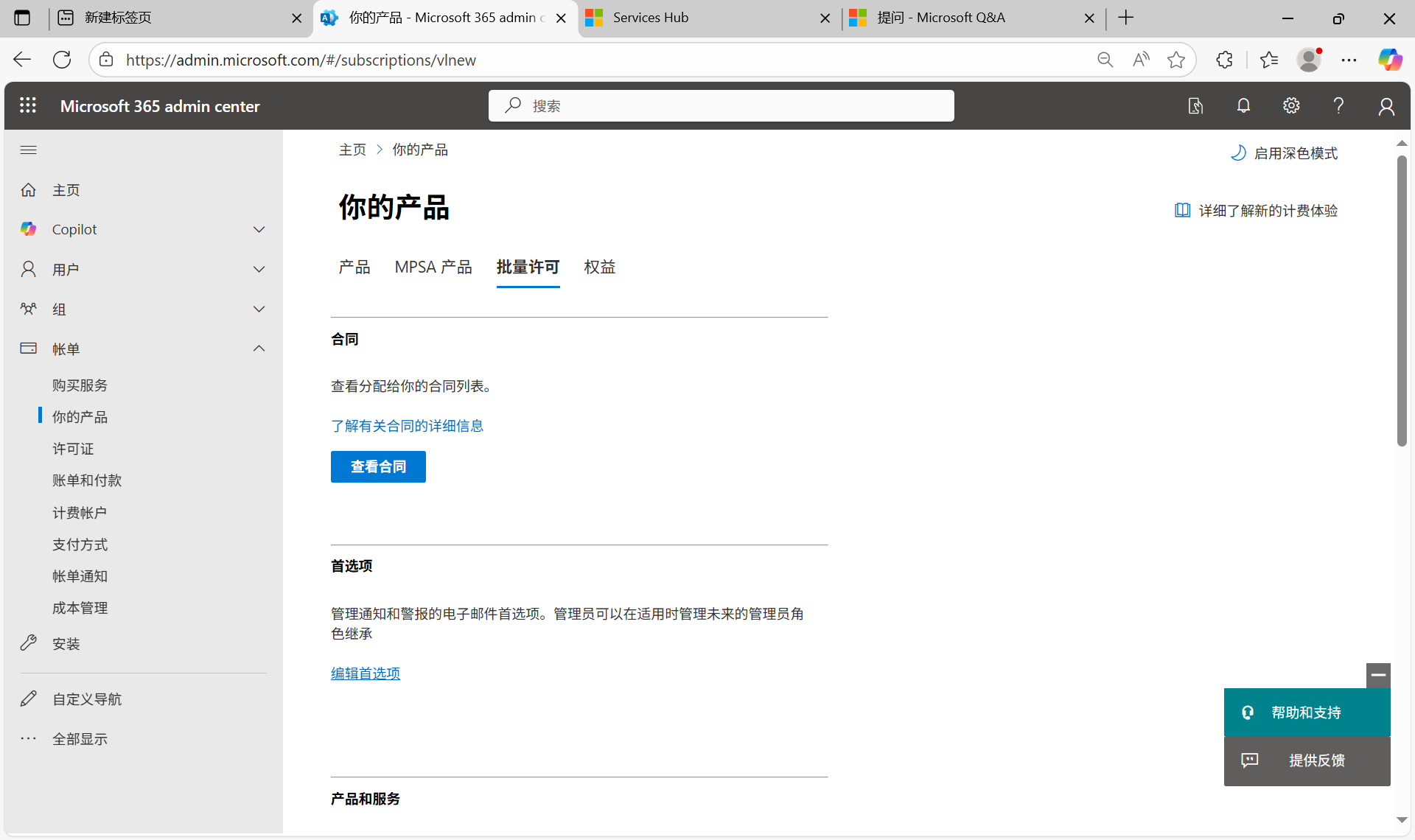Click the notifications bell icon

[1243, 105]
